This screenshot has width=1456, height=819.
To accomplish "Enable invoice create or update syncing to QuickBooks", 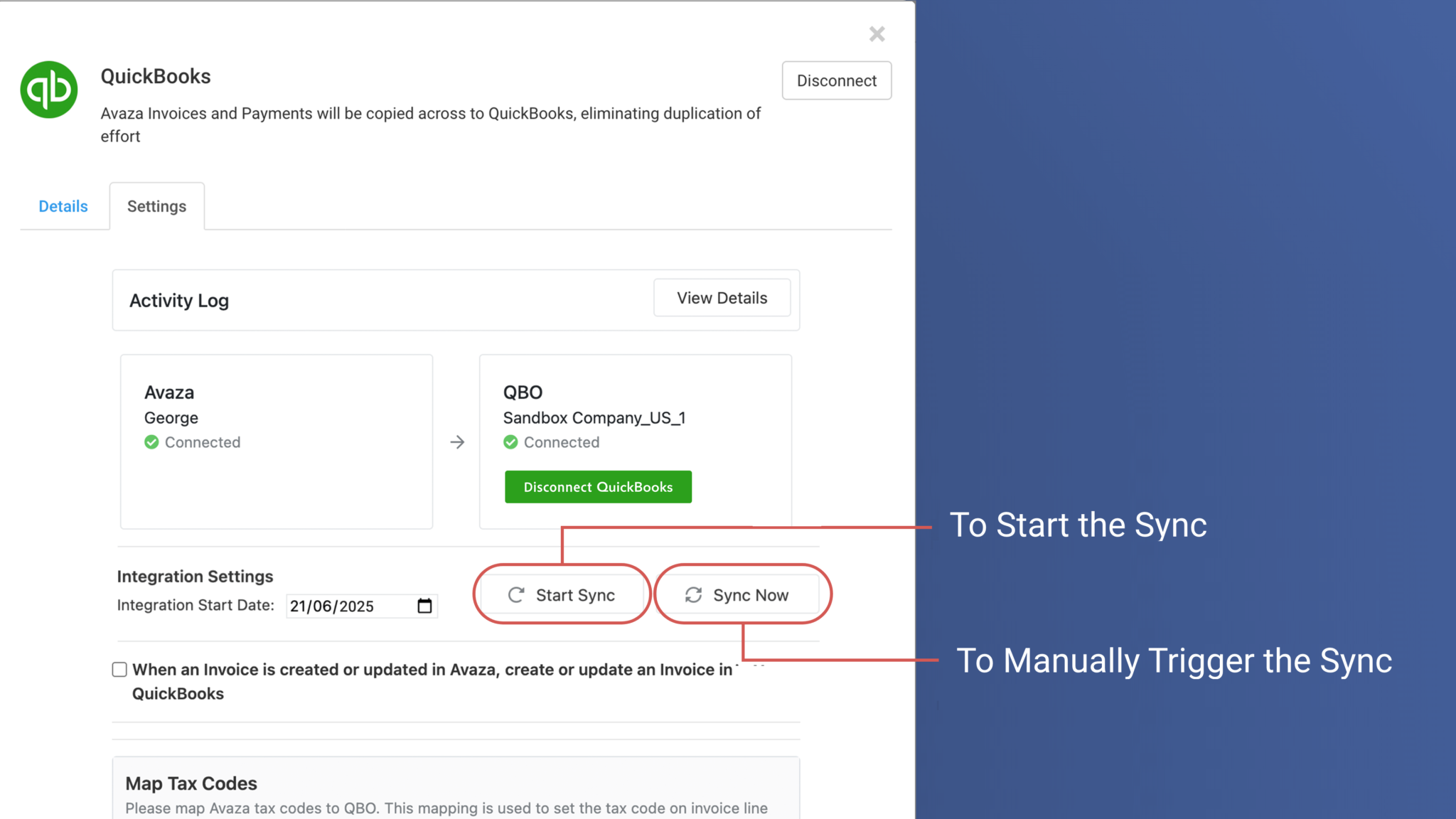I will pyautogui.click(x=119, y=669).
